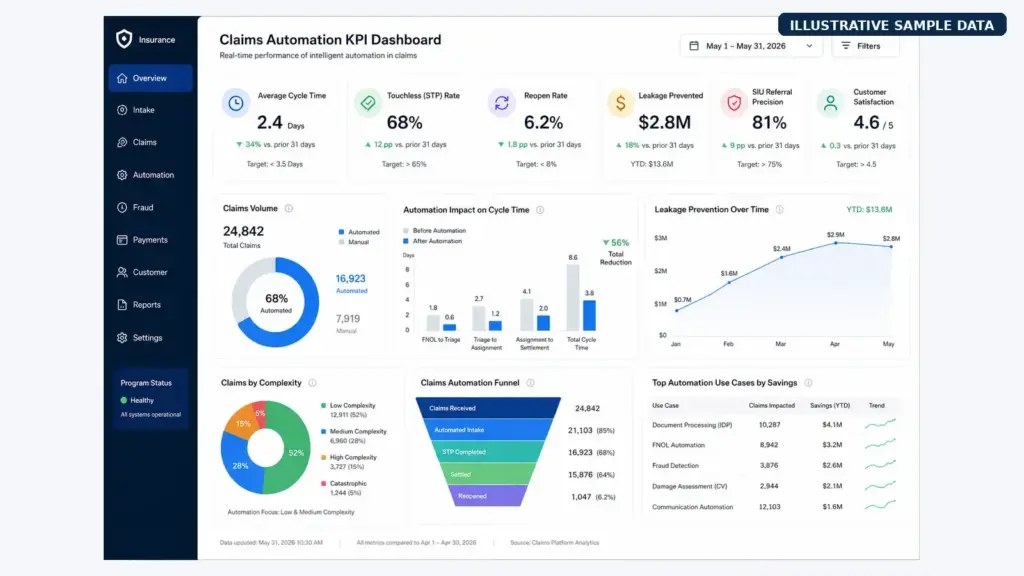Click the Leakage Prevented dollar icon
This screenshot has height=576, width=1024.
coord(620,103)
